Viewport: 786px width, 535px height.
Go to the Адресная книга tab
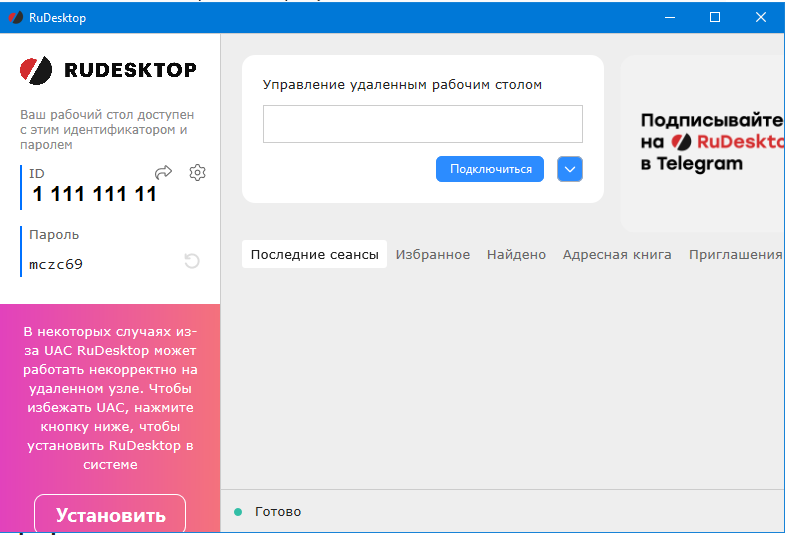point(617,254)
